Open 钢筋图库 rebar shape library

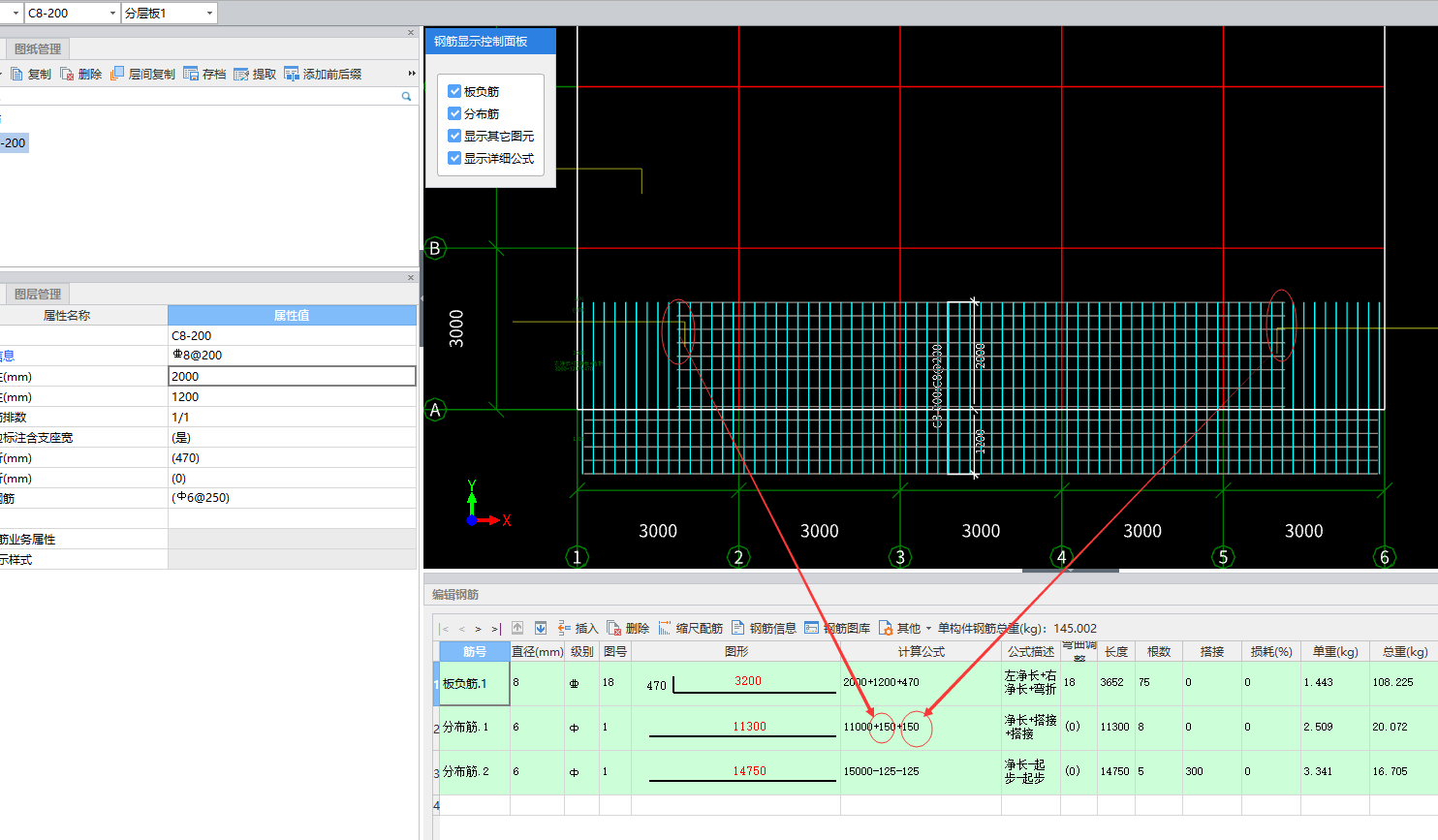tap(837, 628)
